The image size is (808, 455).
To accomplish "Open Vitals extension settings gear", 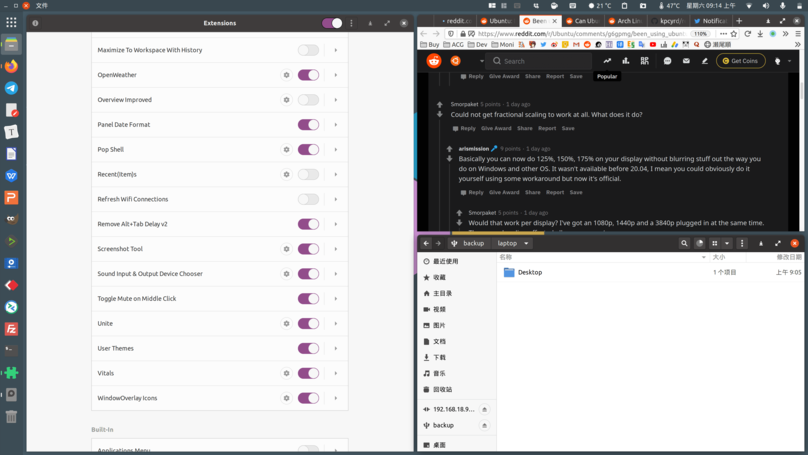I will pyautogui.click(x=286, y=373).
